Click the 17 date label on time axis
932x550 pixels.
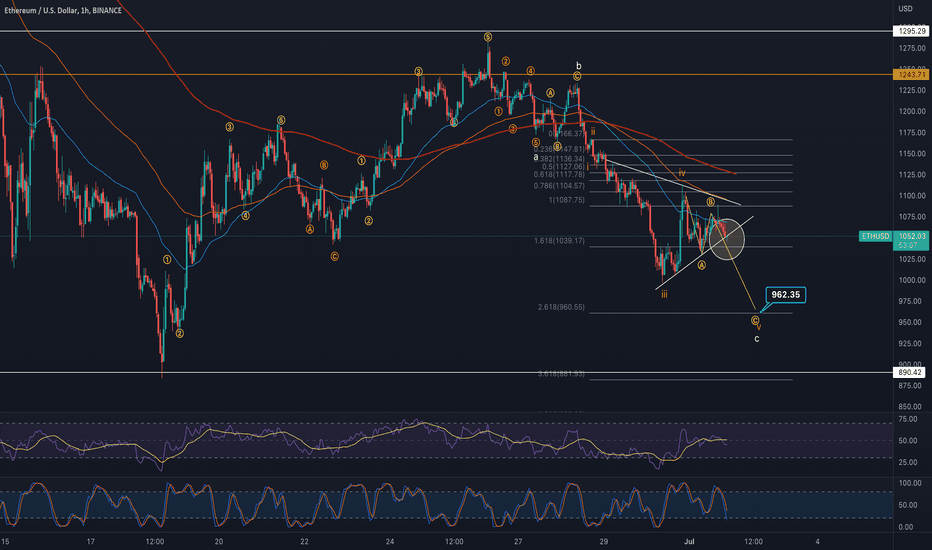(x=90, y=541)
